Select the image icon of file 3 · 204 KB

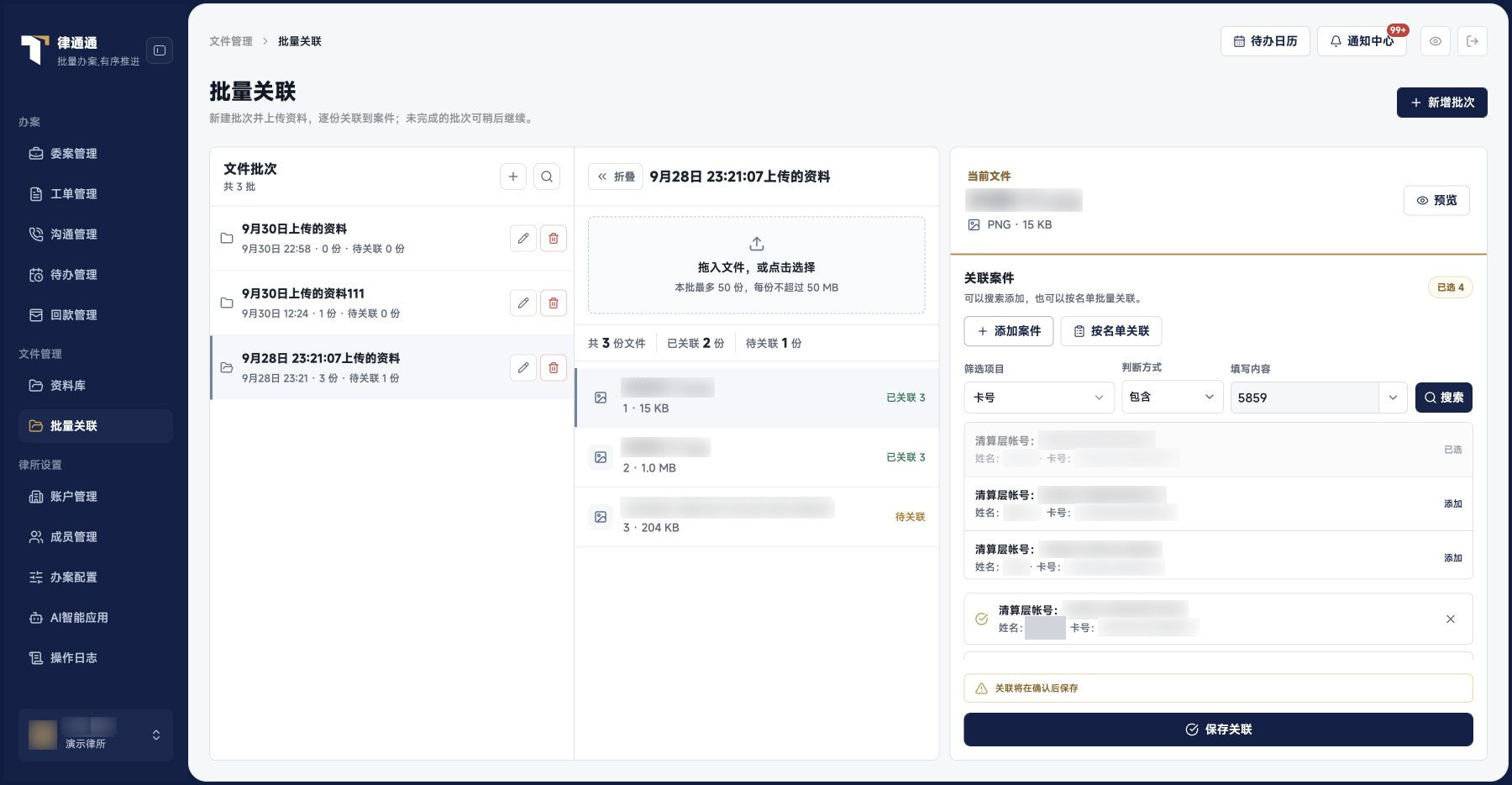pyautogui.click(x=601, y=517)
